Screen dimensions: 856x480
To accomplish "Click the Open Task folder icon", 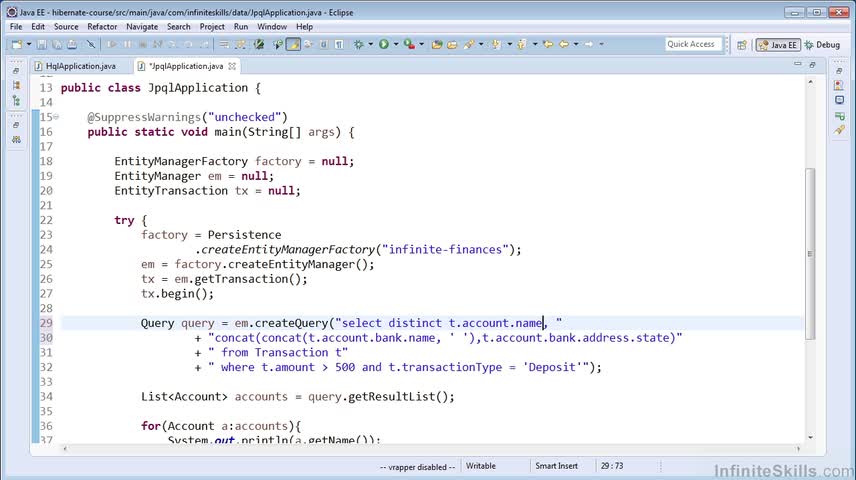I will tap(452, 44).
